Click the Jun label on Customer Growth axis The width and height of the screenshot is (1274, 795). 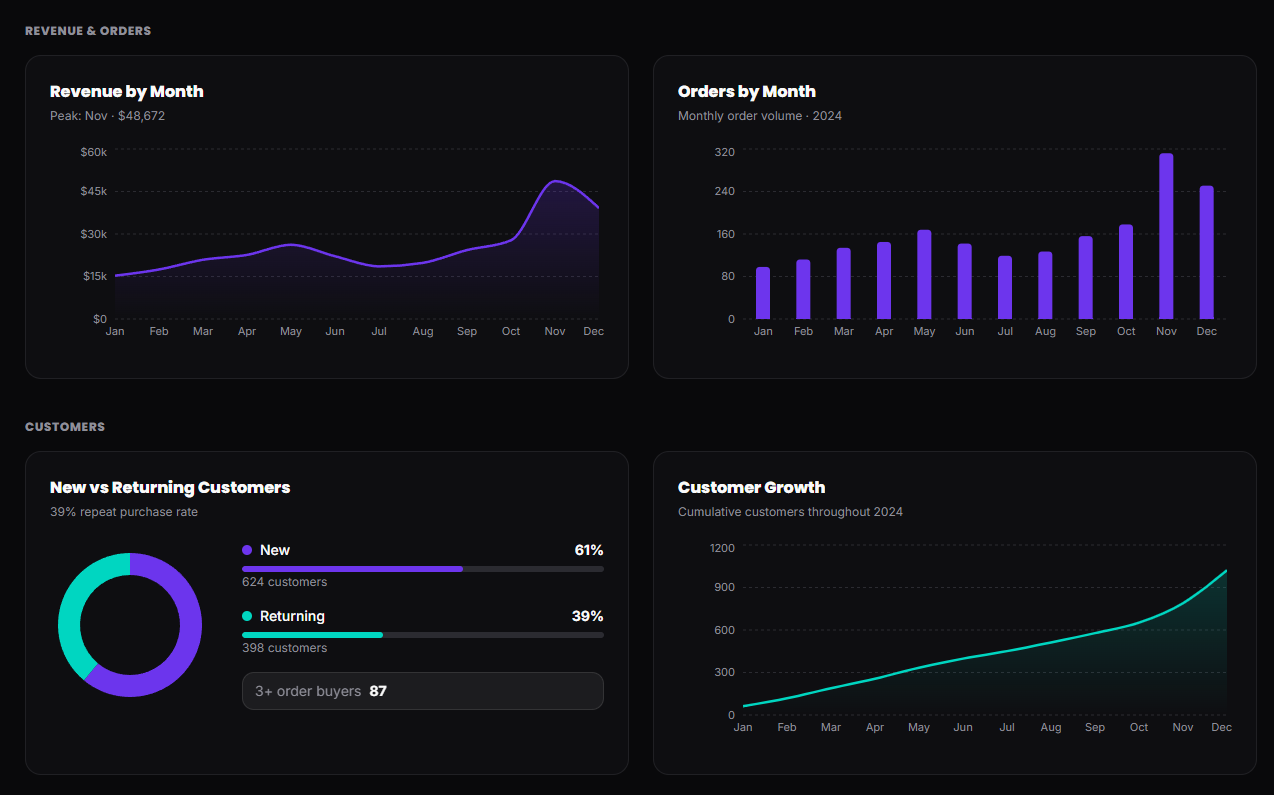[x=963, y=727]
